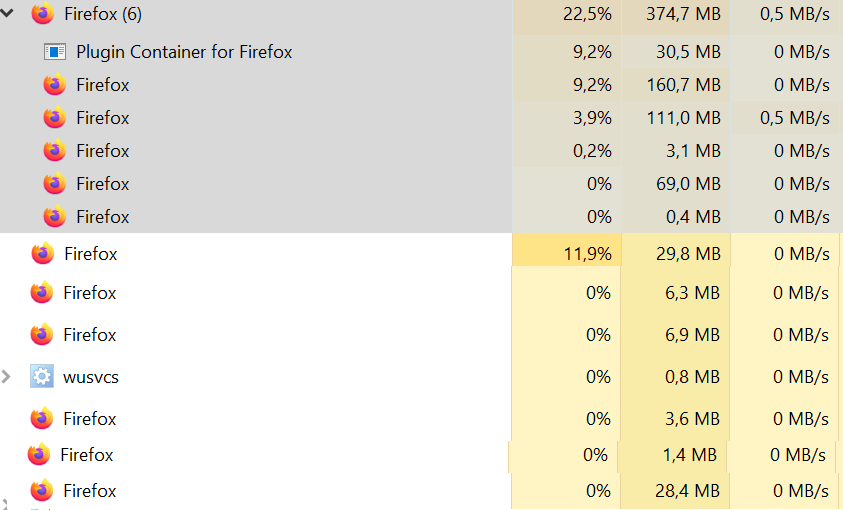
Task: Click the 0,5 MB/s disk cell of Firefox (6)
Action: click(x=786, y=15)
